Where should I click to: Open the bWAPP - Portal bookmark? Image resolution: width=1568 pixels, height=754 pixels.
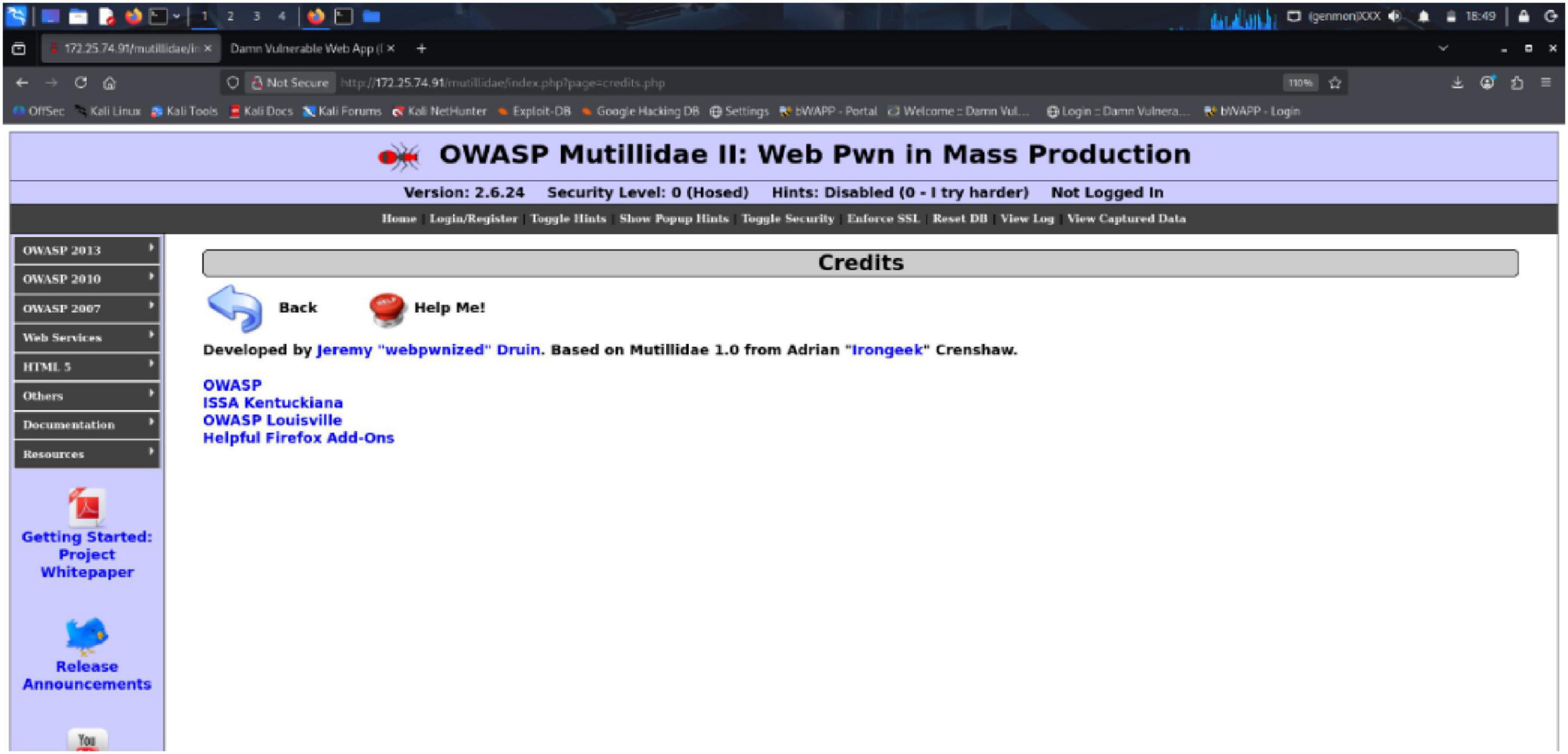coord(828,112)
